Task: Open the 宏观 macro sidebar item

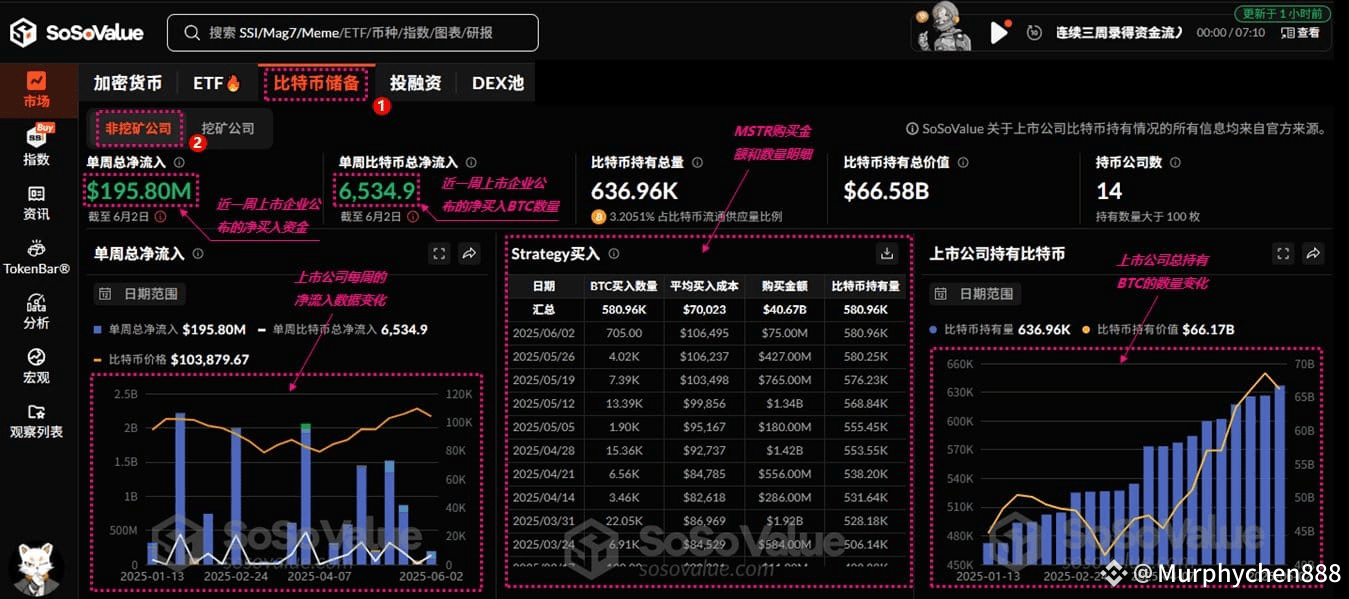Action: click(37, 367)
